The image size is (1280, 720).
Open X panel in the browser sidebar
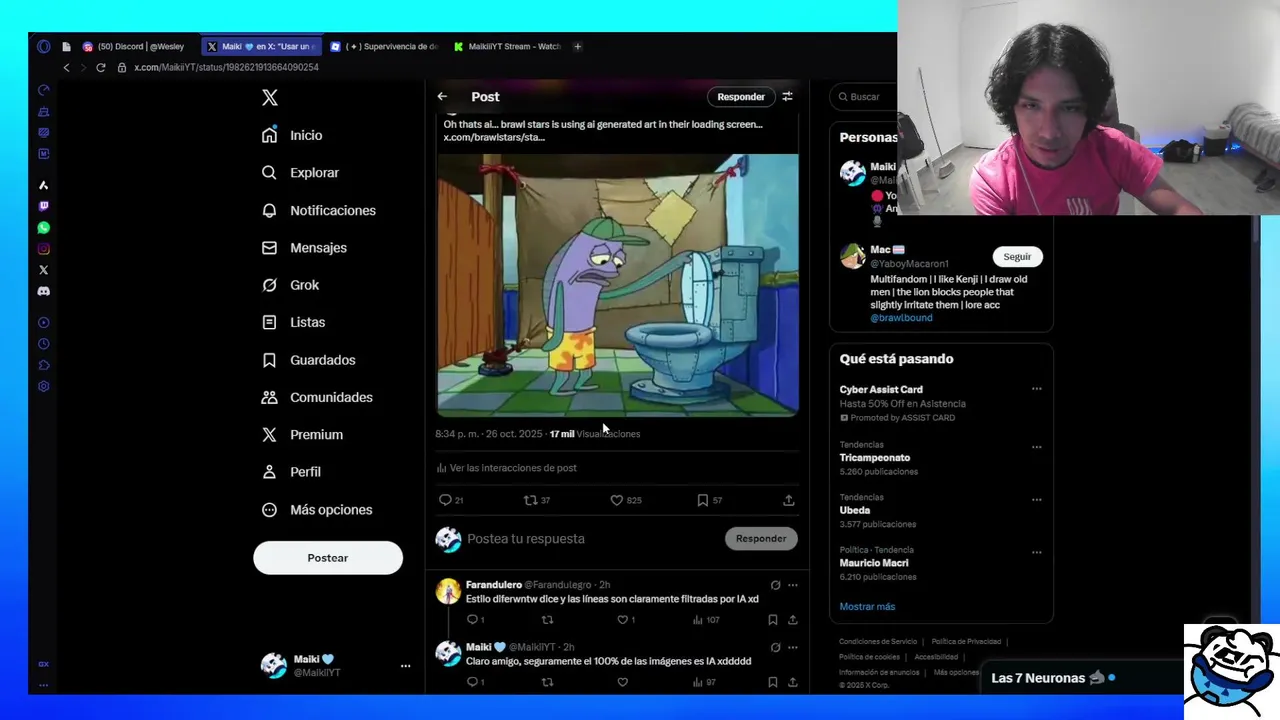tap(43, 270)
